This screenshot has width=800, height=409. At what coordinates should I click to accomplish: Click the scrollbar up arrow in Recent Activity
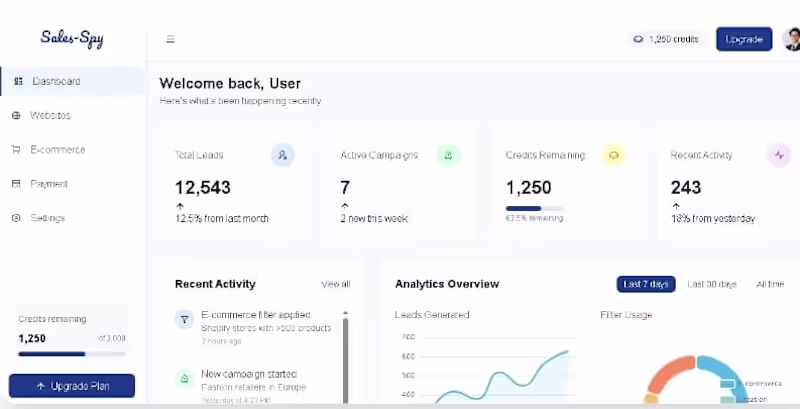(345, 313)
